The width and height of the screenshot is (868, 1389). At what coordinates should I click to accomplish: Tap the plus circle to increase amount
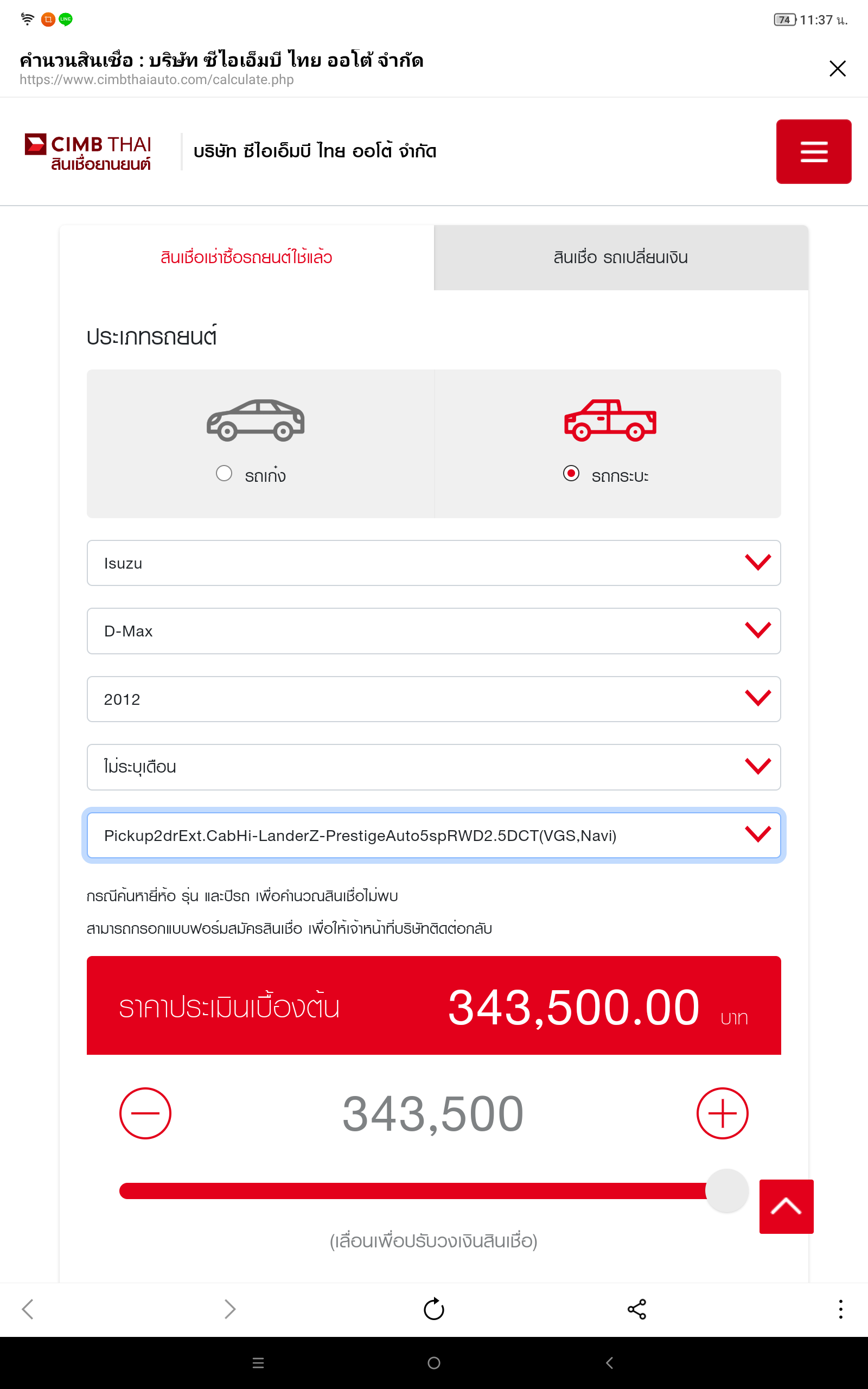click(722, 1113)
